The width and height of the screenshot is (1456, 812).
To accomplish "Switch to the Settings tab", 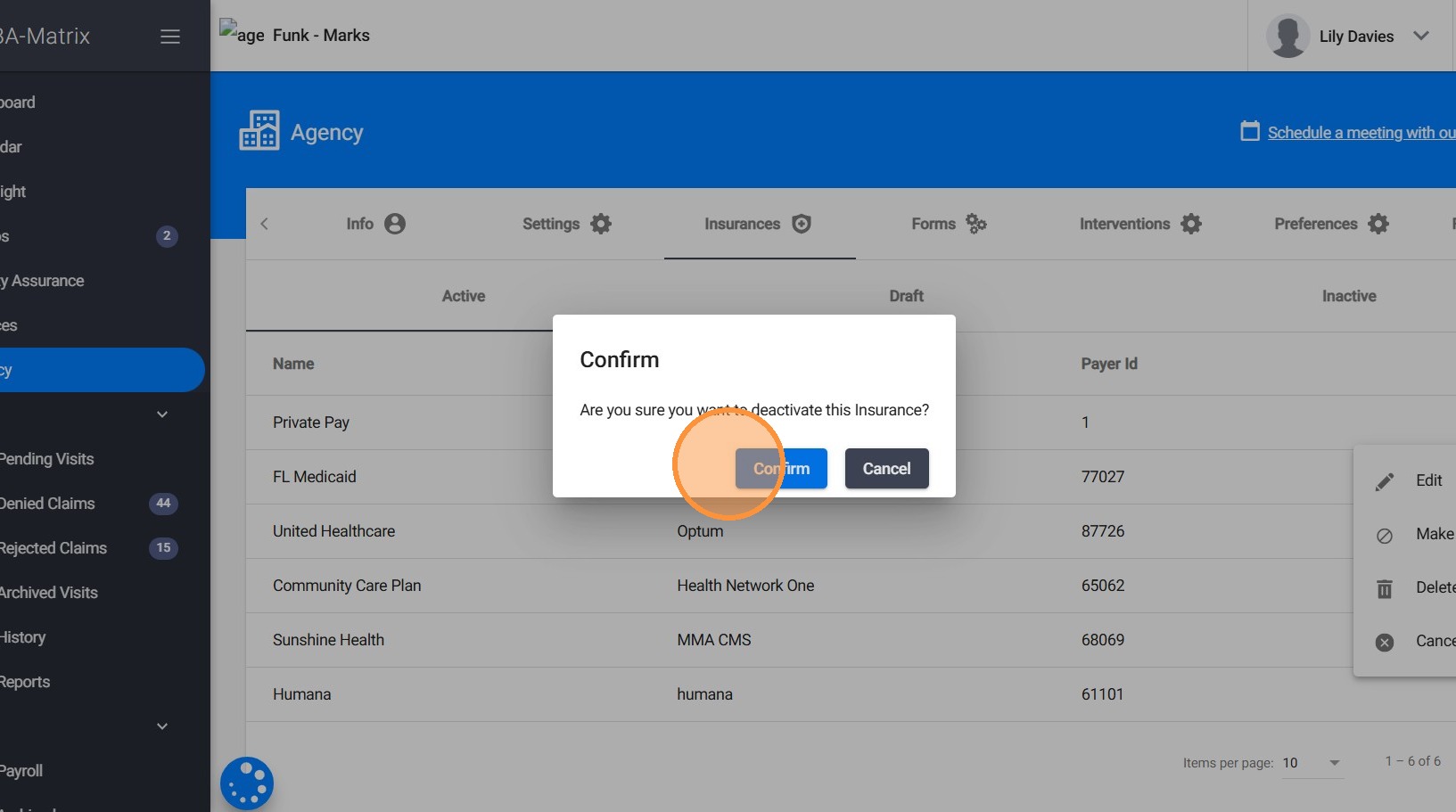I will tap(566, 224).
